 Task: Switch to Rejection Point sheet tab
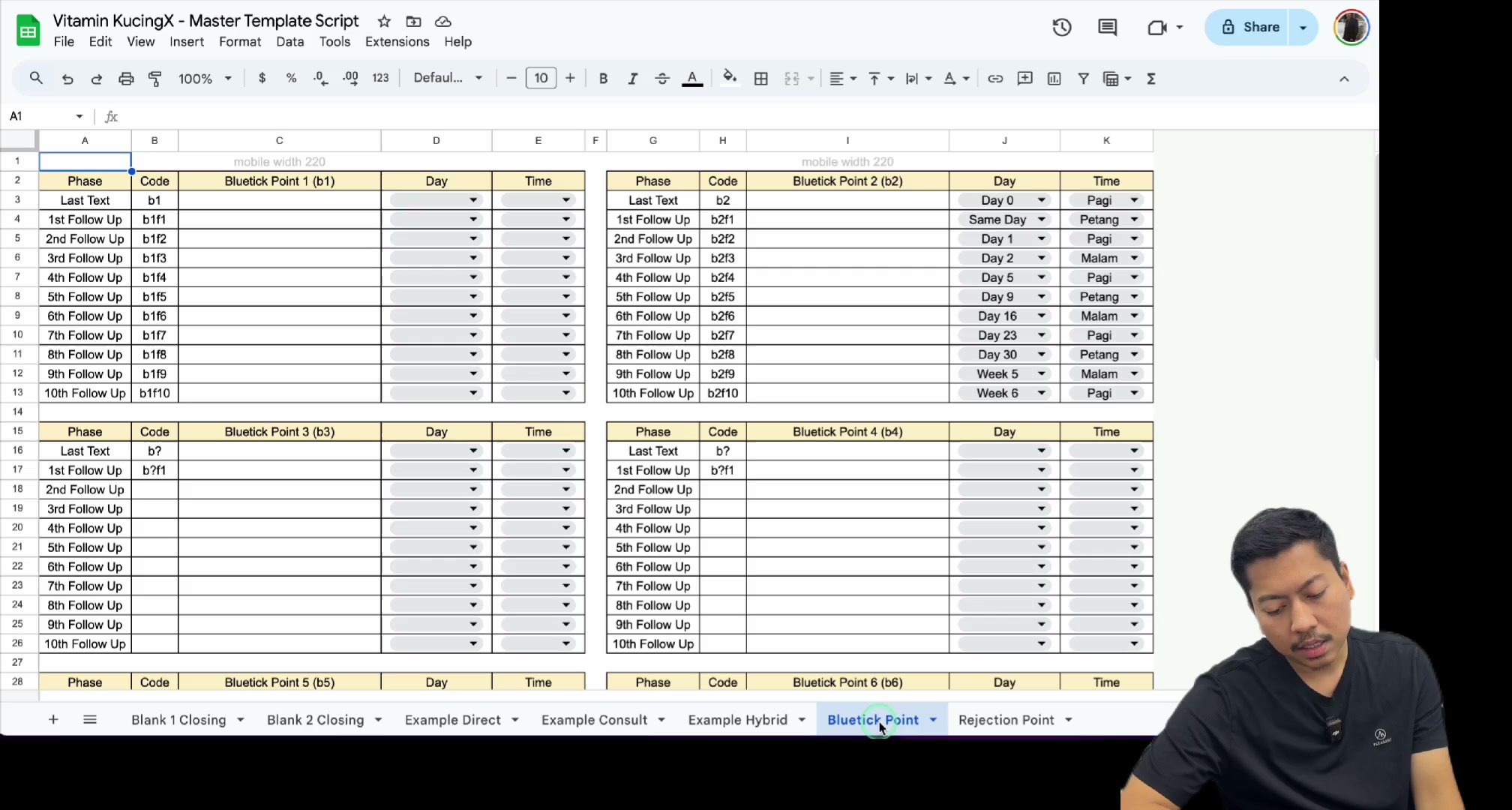pos(1006,720)
